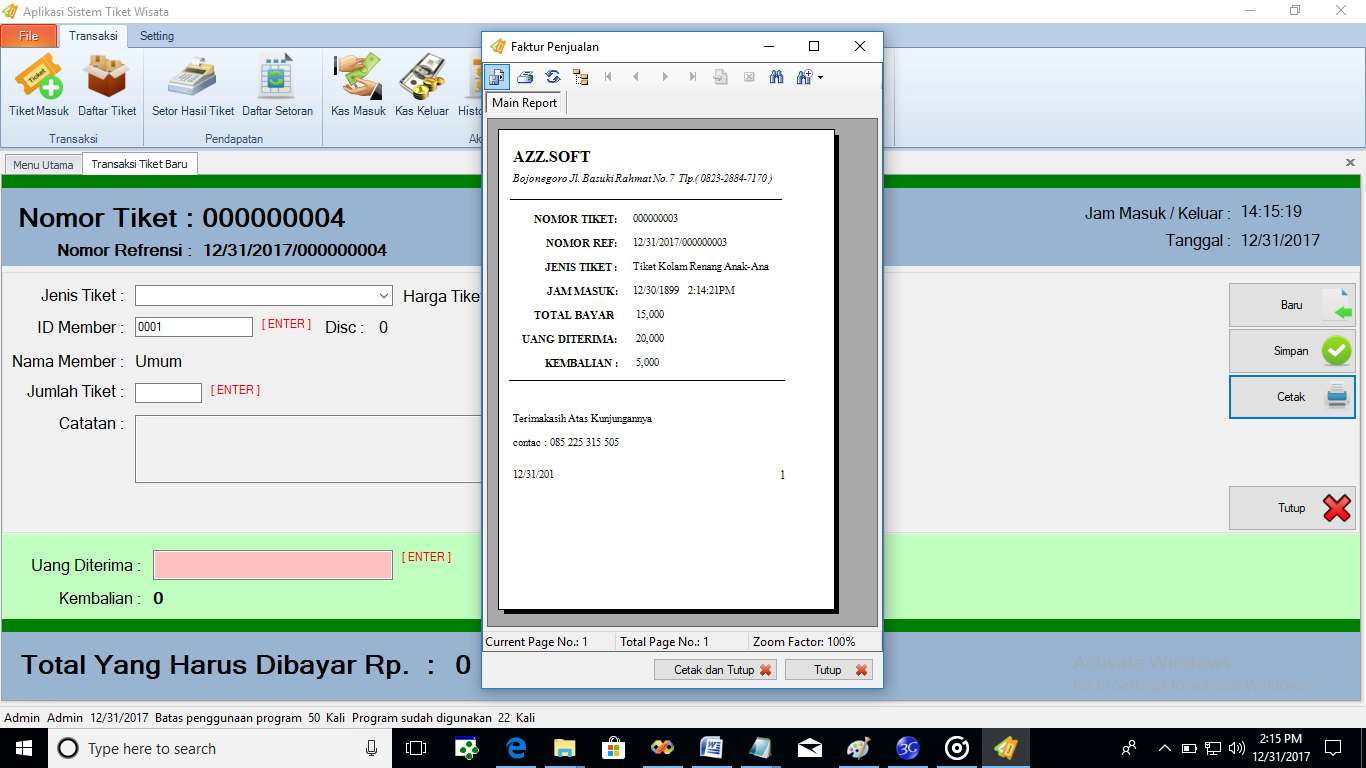
Task: Click 'Nomor Tiket : 000000004' heading text
Action: click(182, 218)
